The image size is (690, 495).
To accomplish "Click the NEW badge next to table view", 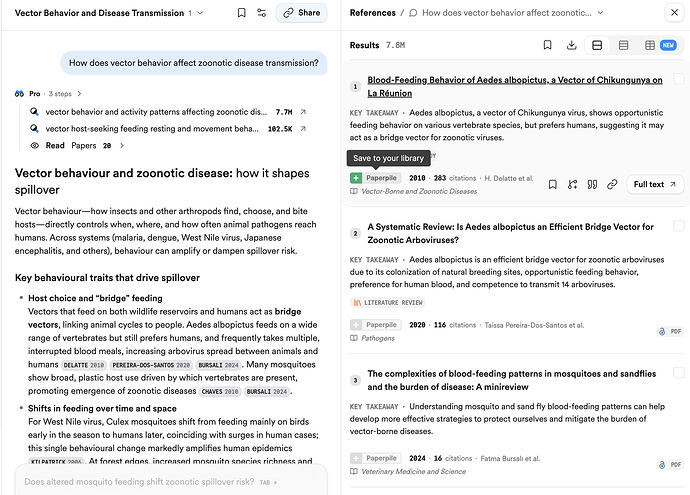I will tap(668, 45).
